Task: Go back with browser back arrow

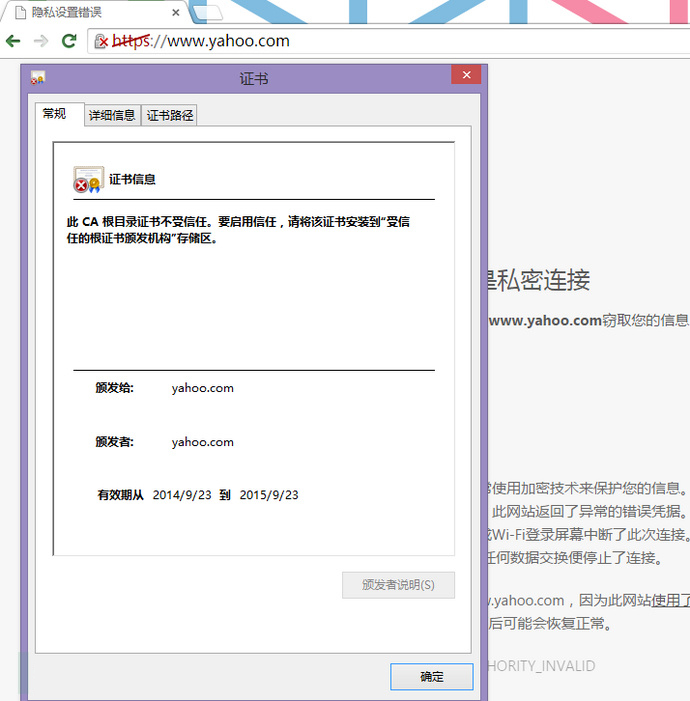Action: tap(13, 41)
